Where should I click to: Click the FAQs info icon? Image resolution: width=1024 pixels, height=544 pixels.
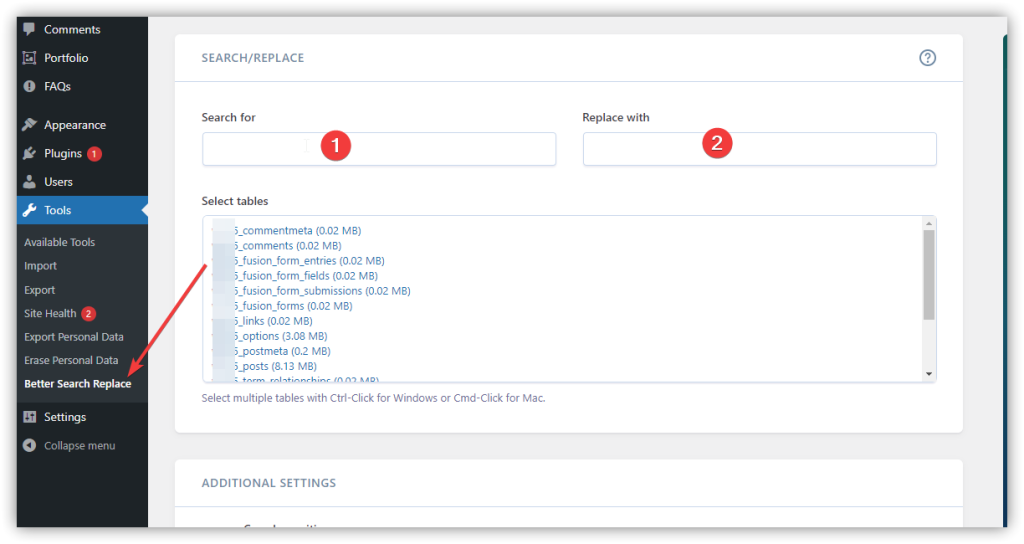pos(30,87)
